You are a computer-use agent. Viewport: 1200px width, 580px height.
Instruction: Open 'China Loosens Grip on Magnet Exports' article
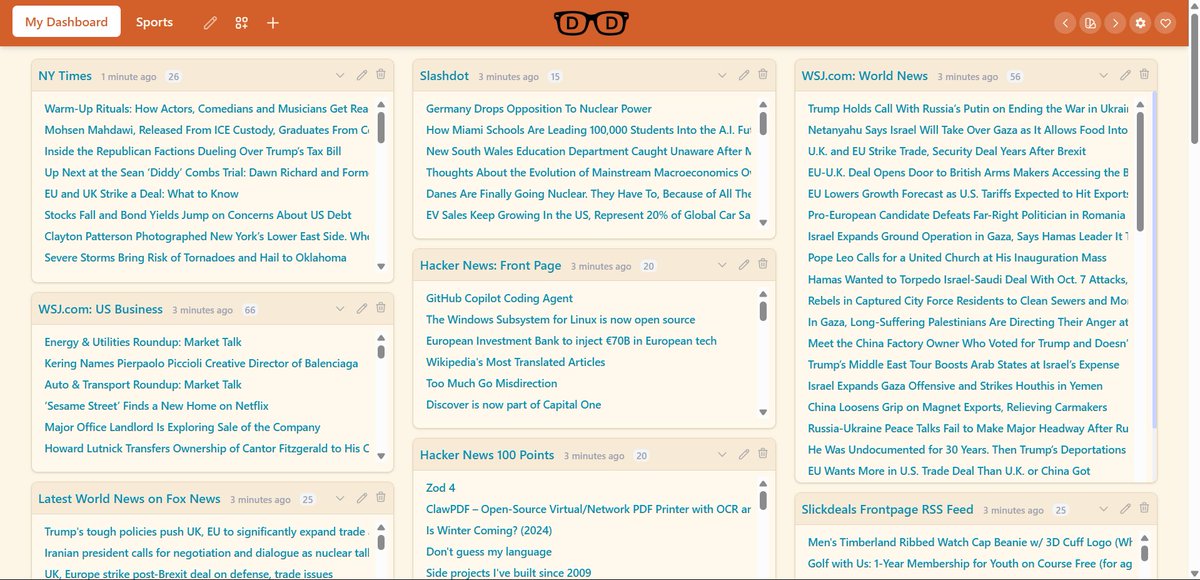point(957,407)
